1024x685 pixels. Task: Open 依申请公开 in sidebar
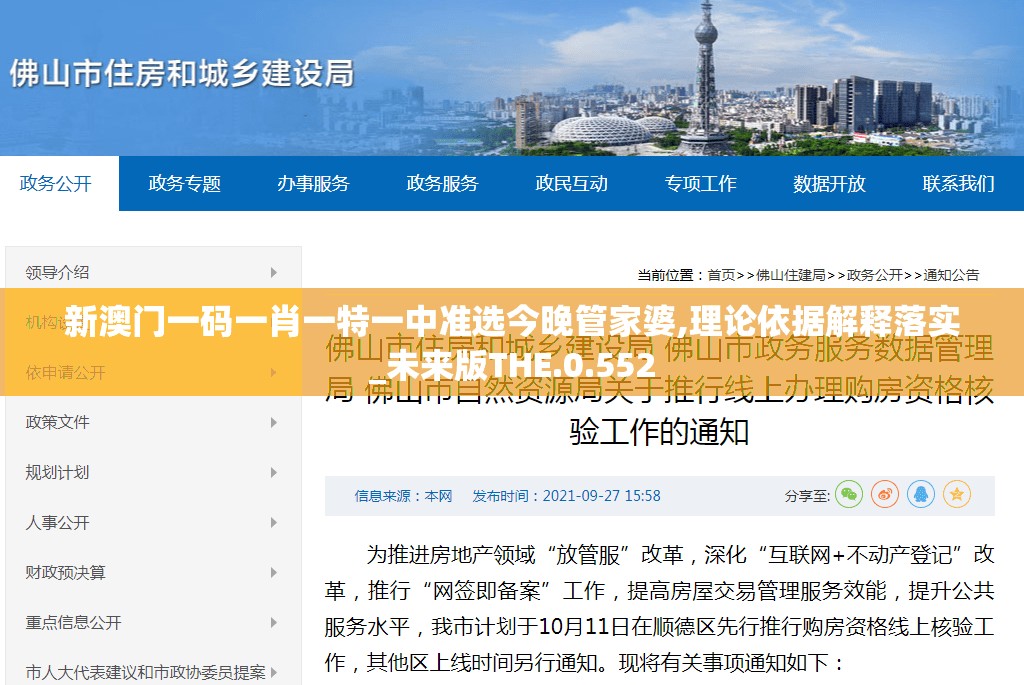click(x=65, y=372)
